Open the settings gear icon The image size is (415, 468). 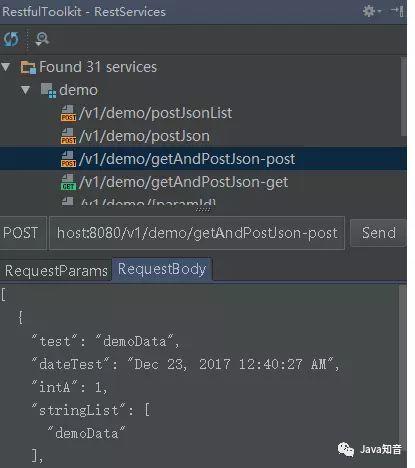[x=369, y=11]
